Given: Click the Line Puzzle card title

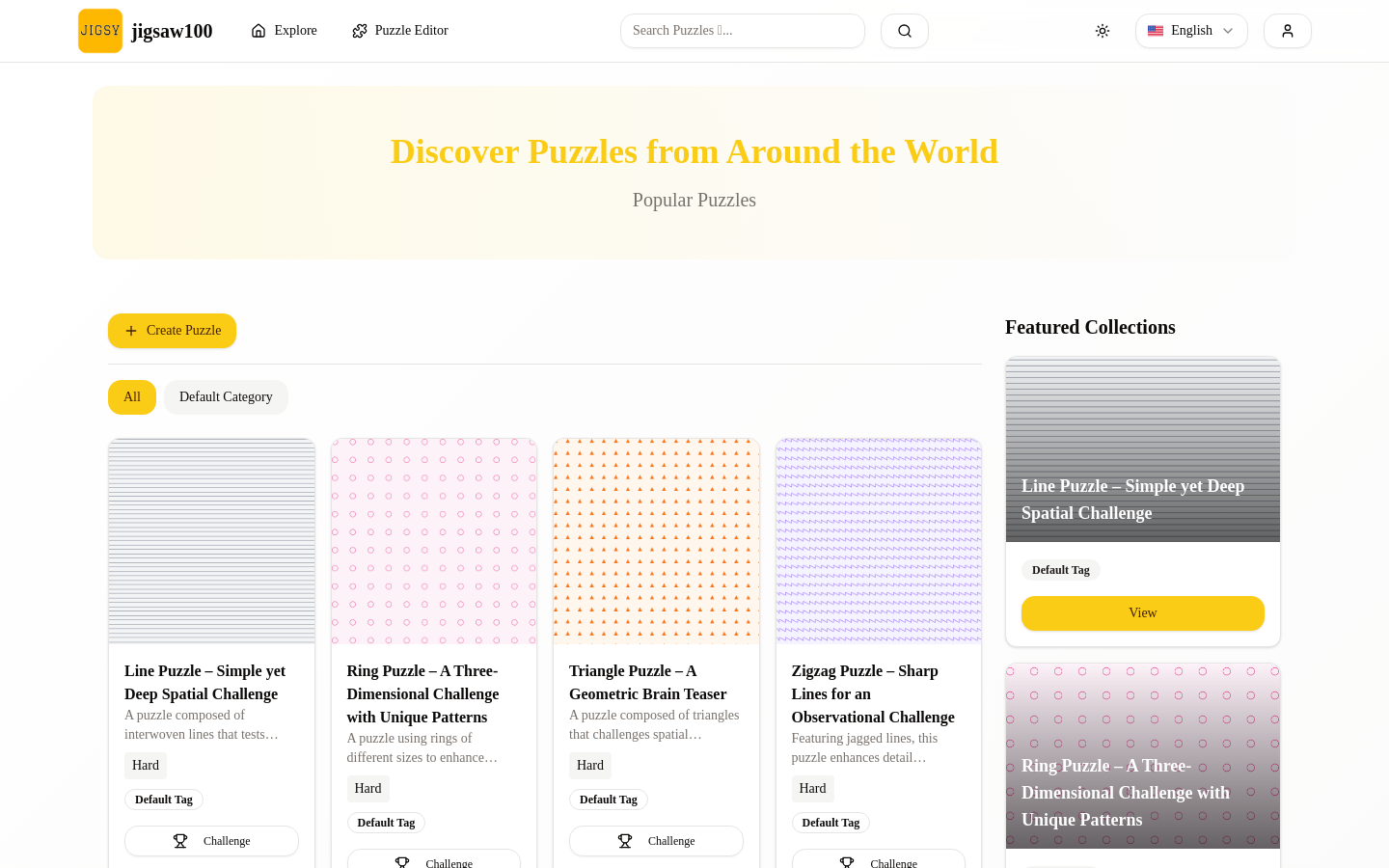Looking at the screenshot, I should point(205,683).
